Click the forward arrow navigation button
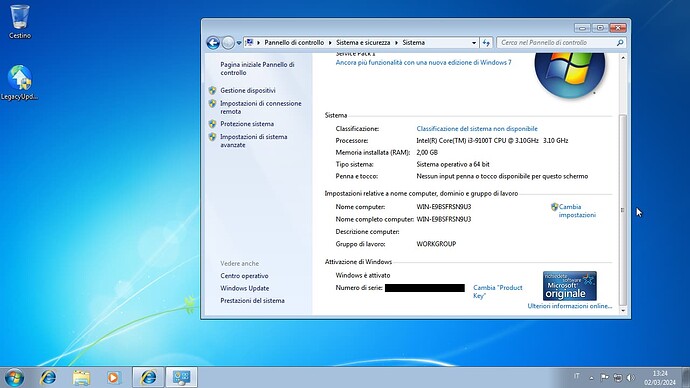Screen dimensions: 690x388 click(228, 43)
